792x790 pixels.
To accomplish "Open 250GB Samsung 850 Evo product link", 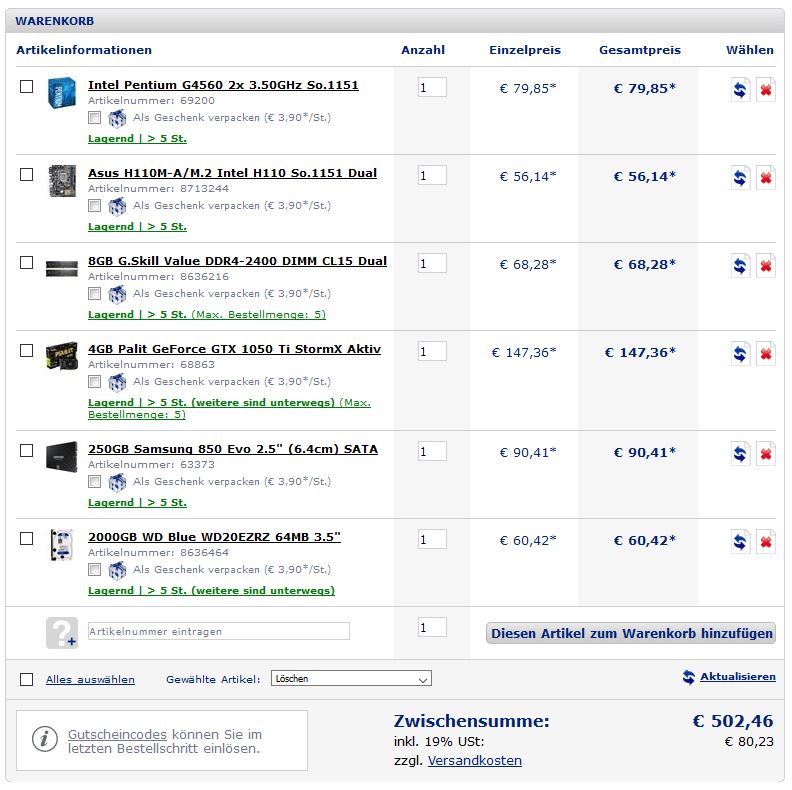I will point(233,449).
